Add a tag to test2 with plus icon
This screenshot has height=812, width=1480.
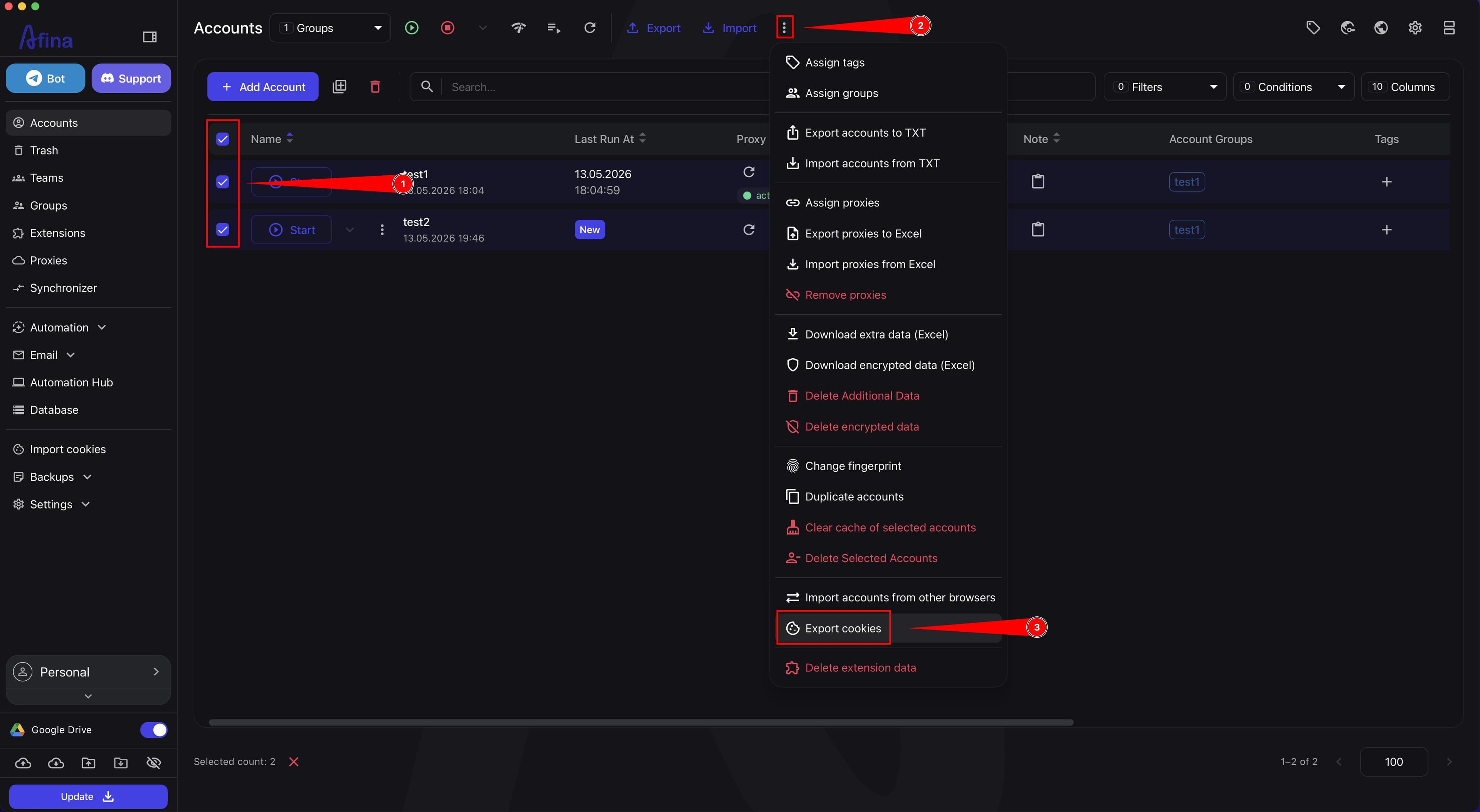[x=1386, y=230]
